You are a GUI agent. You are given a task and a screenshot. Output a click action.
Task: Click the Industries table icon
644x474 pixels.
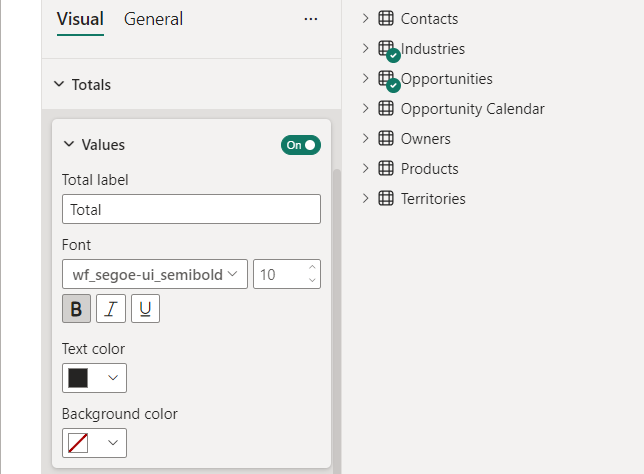tap(386, 48)
